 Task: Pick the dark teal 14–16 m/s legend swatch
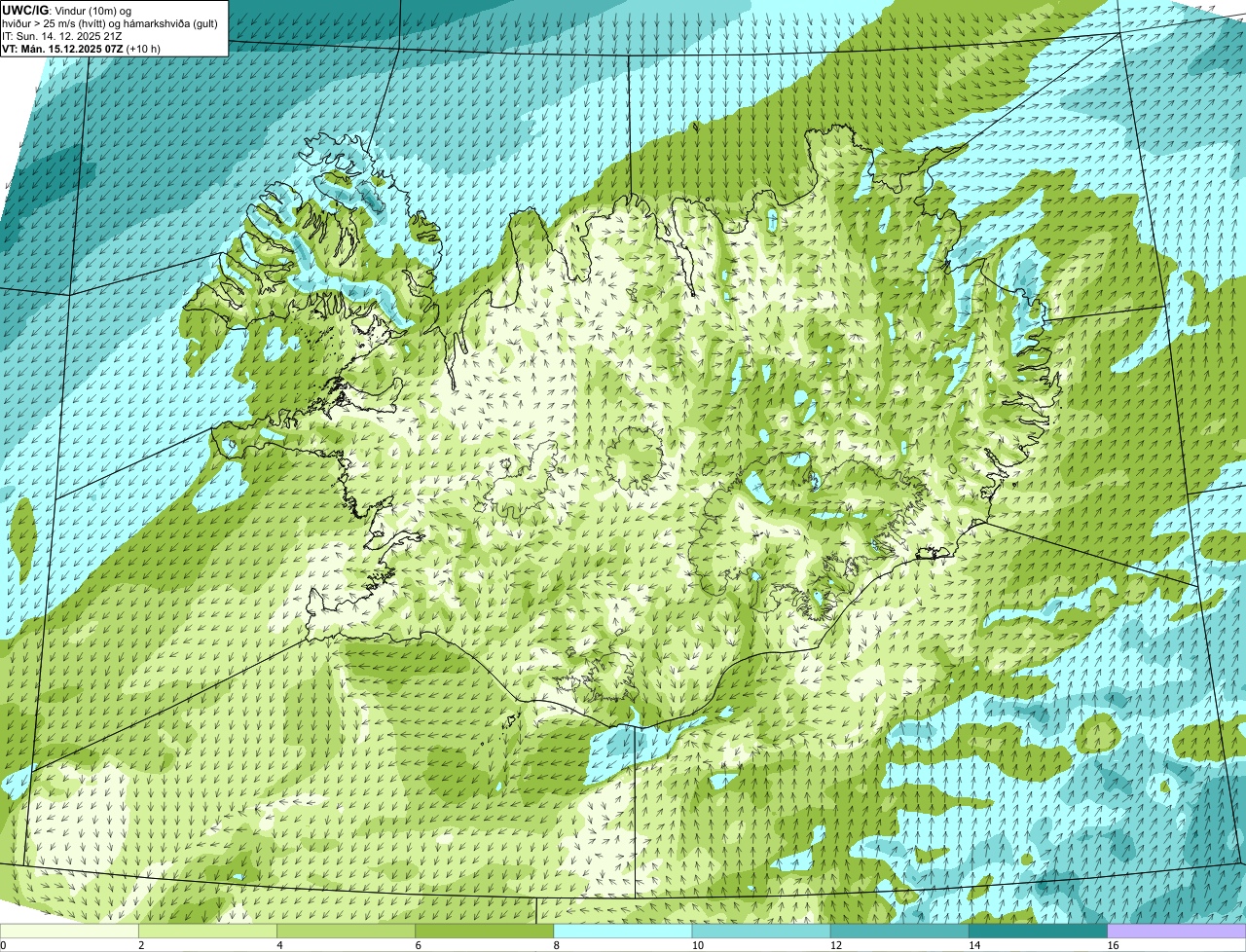tap(1038, 932)
